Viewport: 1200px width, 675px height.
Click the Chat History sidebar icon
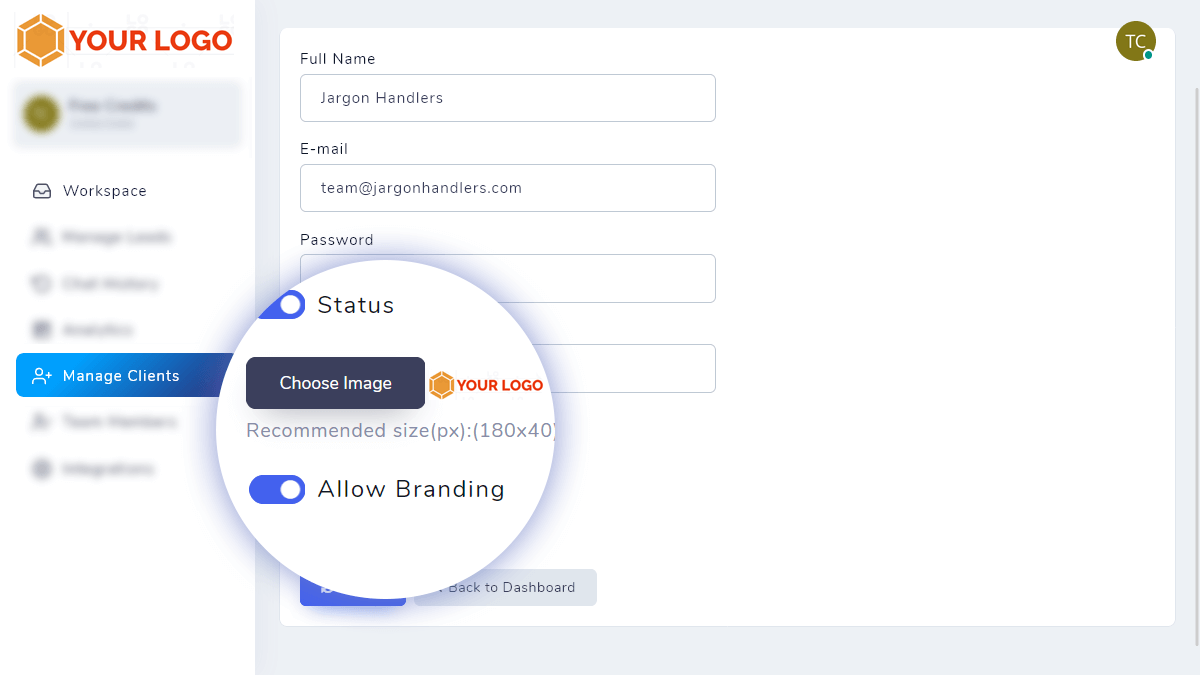click(x=42, y=284)
